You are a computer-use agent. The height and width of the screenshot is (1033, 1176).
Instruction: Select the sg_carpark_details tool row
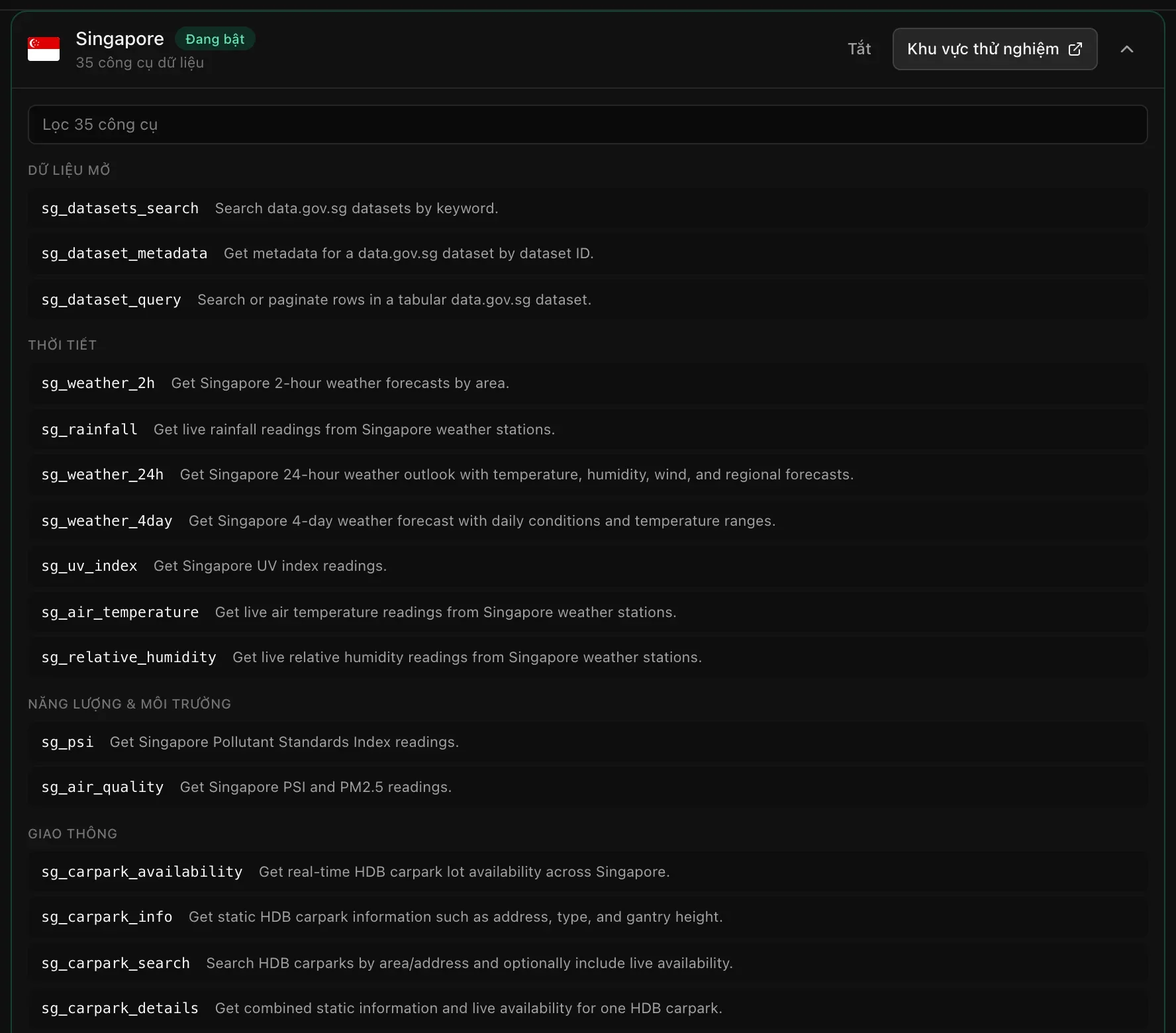coord(587,1008)
